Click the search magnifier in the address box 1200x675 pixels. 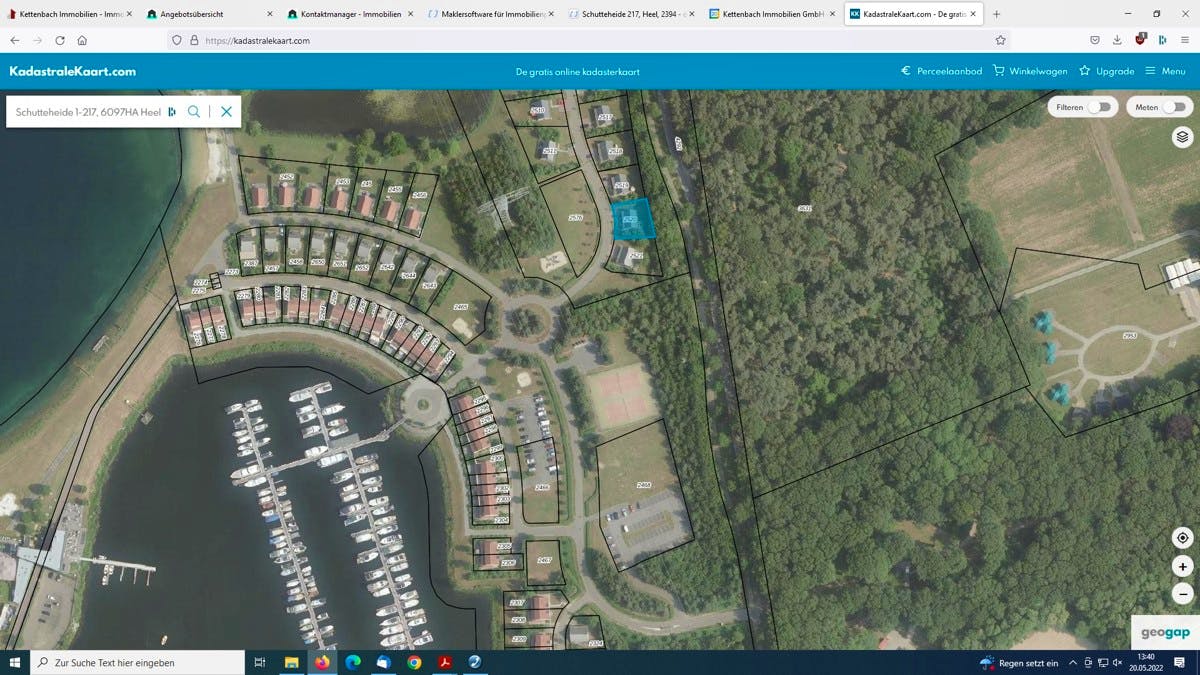[194, 112]
